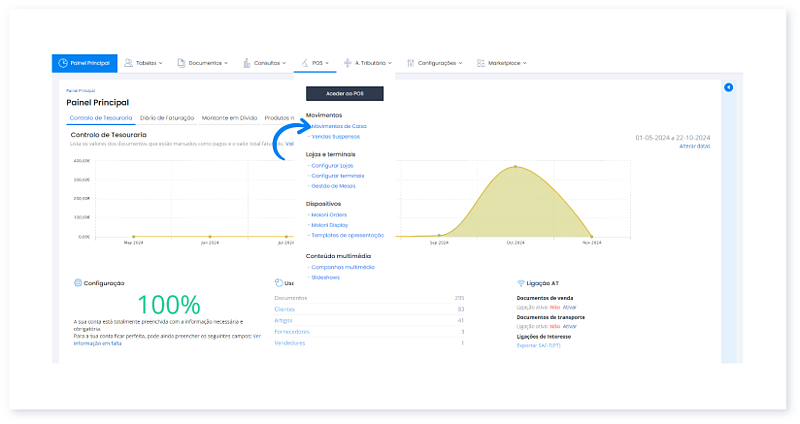Select Vendas Suspensas in POS menu
The image size is (800, 424).
click(336, 136)
